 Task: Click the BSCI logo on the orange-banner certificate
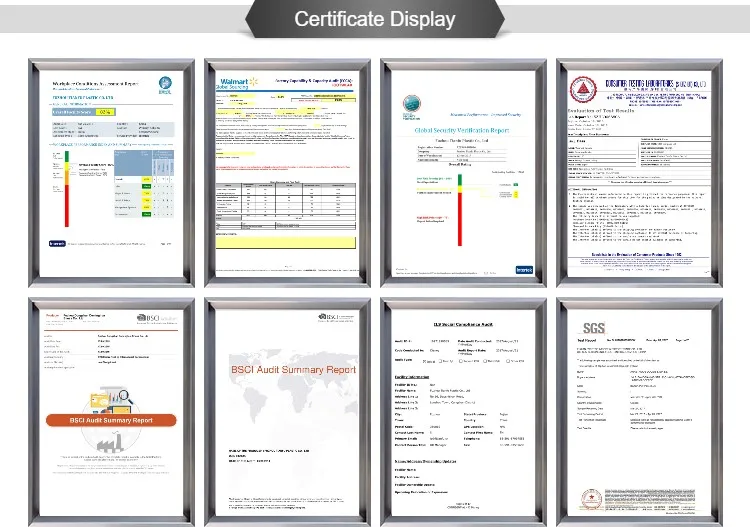tap(157, 318)
